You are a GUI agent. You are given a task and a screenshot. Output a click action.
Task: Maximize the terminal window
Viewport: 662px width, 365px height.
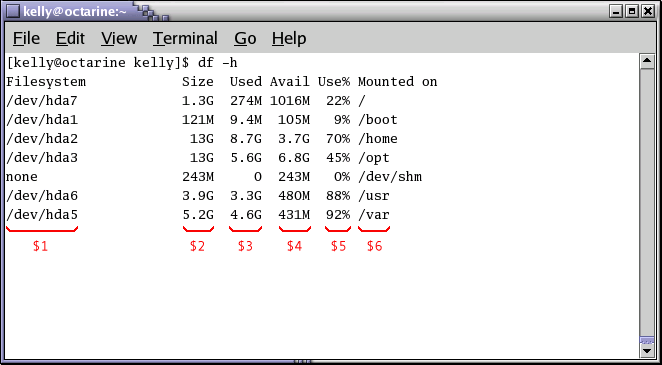[632, 12]
